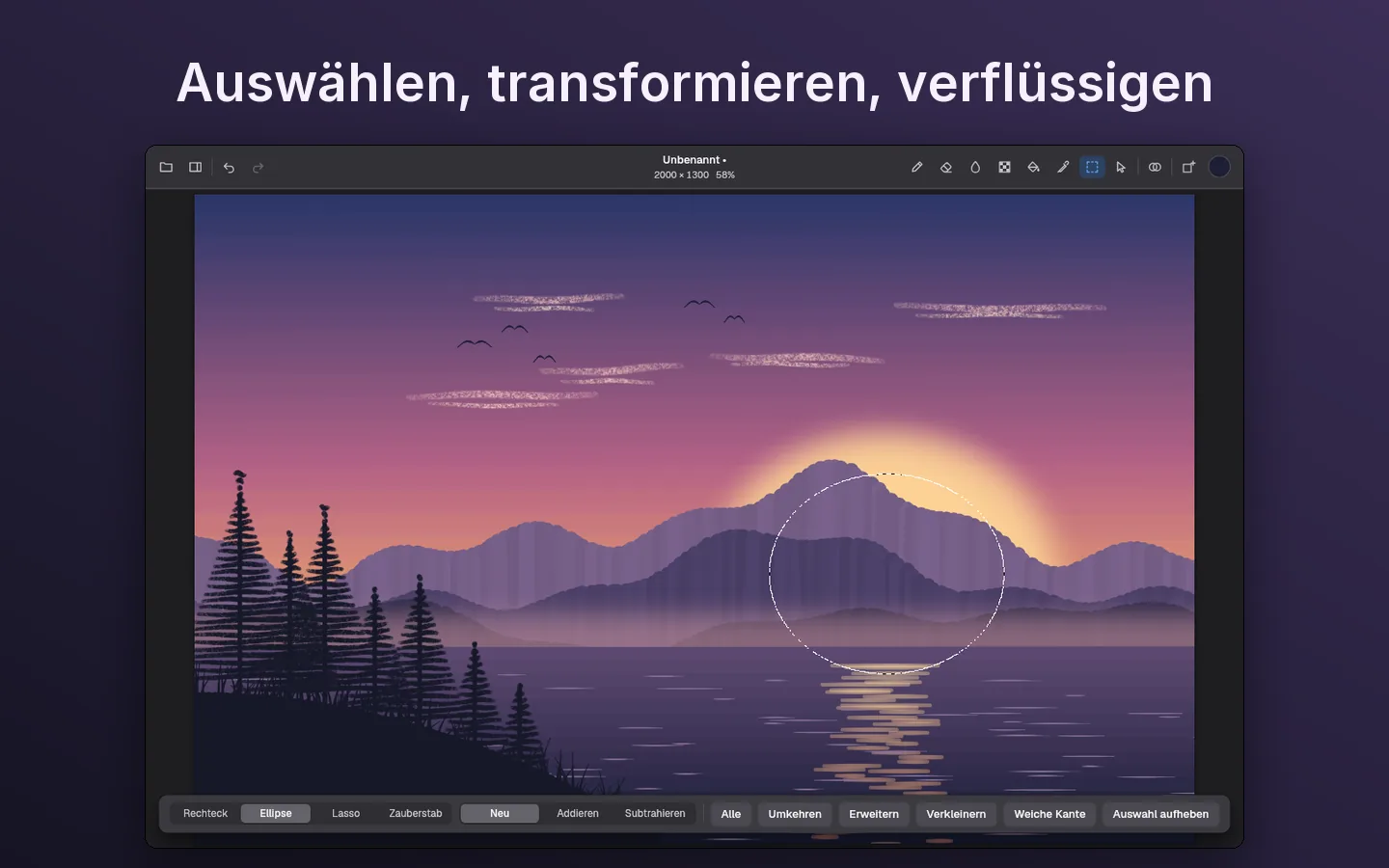Screen dimensions: 1389x868
Task: Select the pencil drawing tool
Action: coord(917,167)
